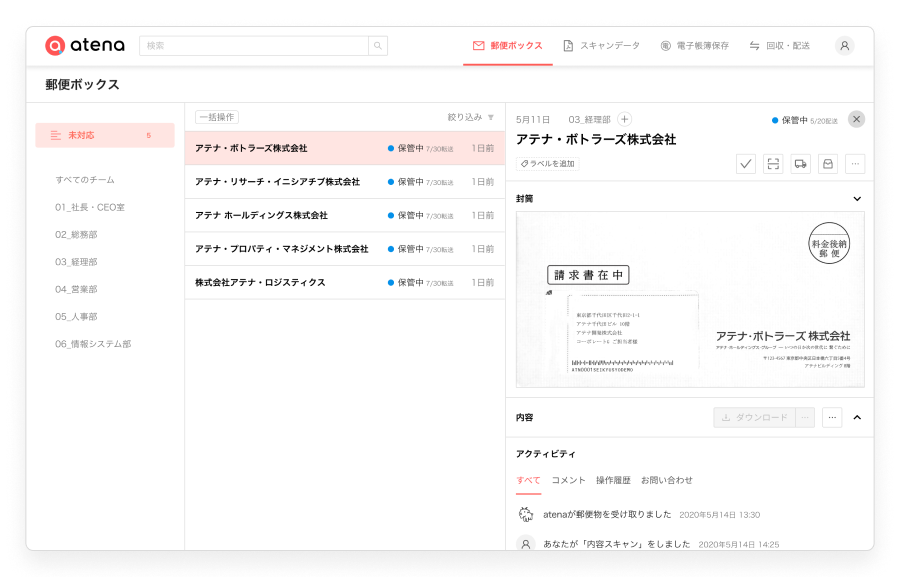
Task: Select 03_経理部 team in sidebar
Action: pyautogui.click(x=76, y=262)
